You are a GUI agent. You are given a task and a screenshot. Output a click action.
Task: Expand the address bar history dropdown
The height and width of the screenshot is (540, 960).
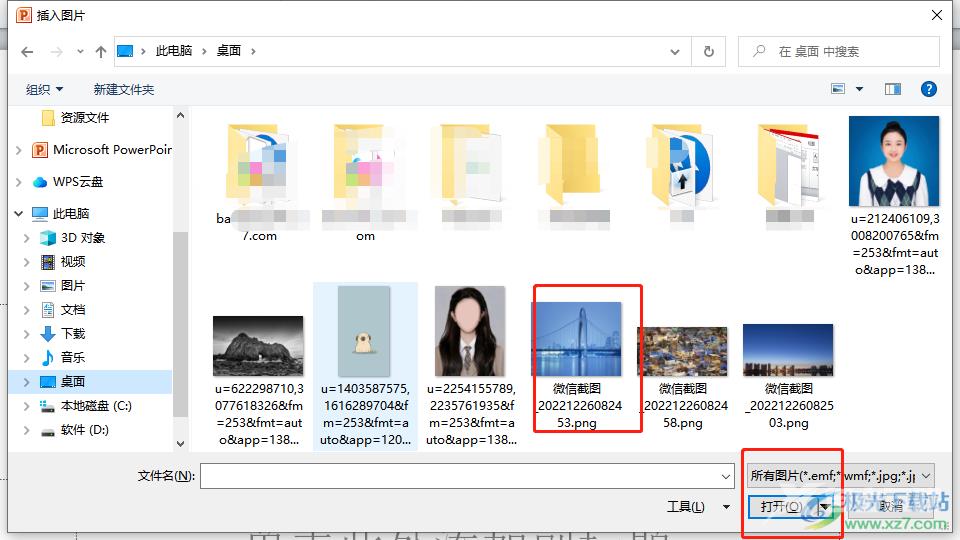click(x=675, y=51)
